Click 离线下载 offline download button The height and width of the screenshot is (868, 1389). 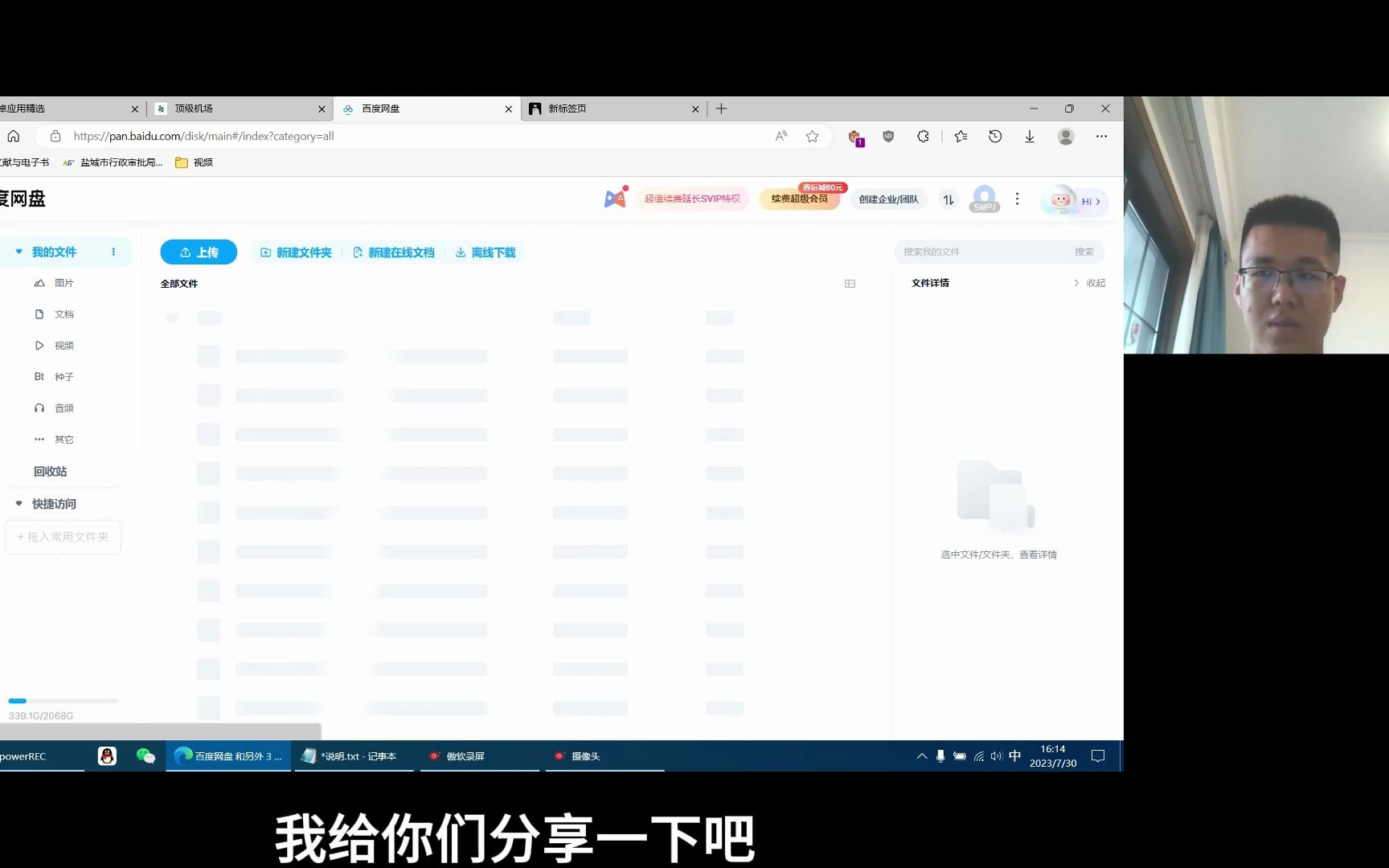click(486, 252)
